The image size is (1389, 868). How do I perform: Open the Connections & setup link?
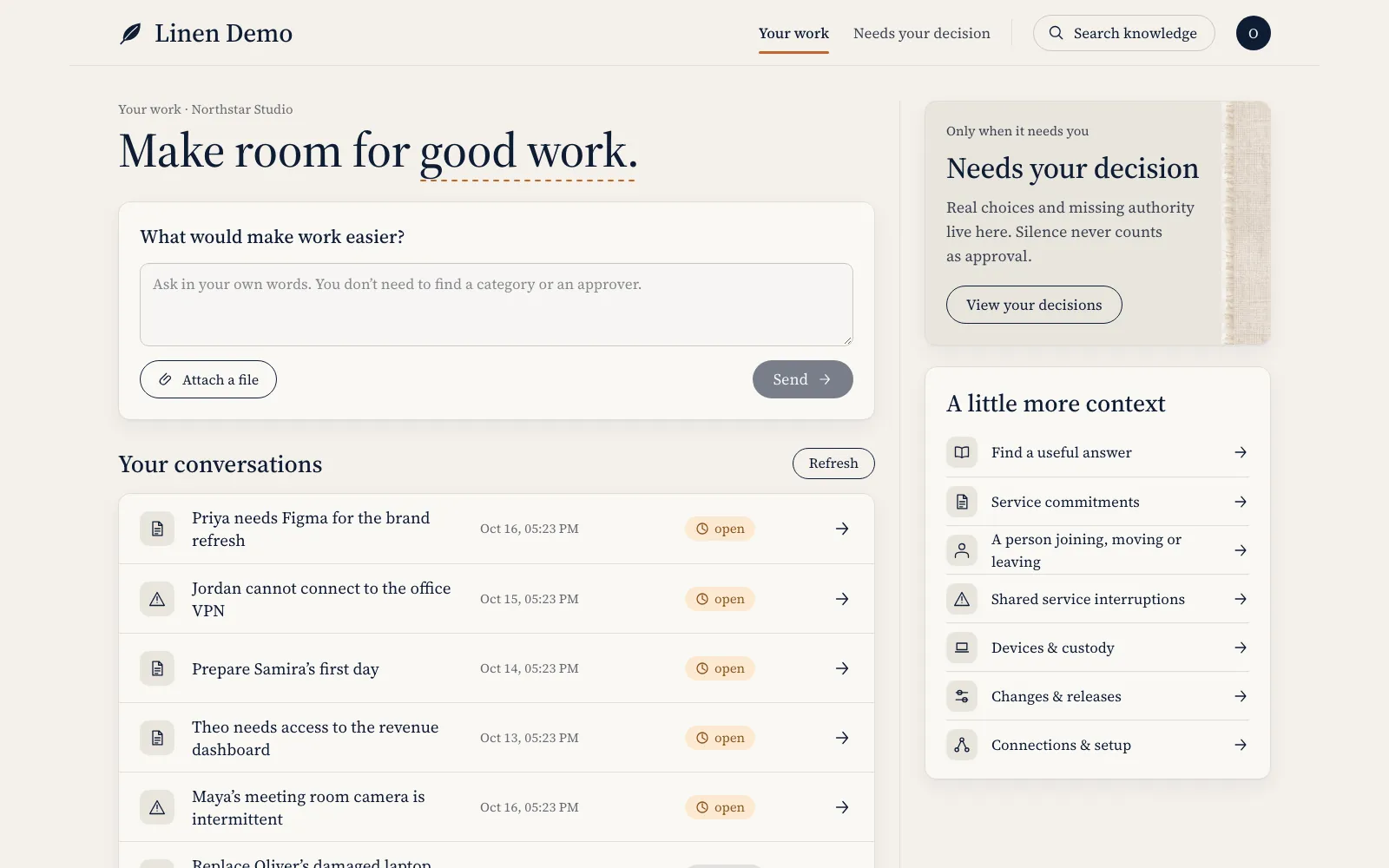[x=1097, y=745]
